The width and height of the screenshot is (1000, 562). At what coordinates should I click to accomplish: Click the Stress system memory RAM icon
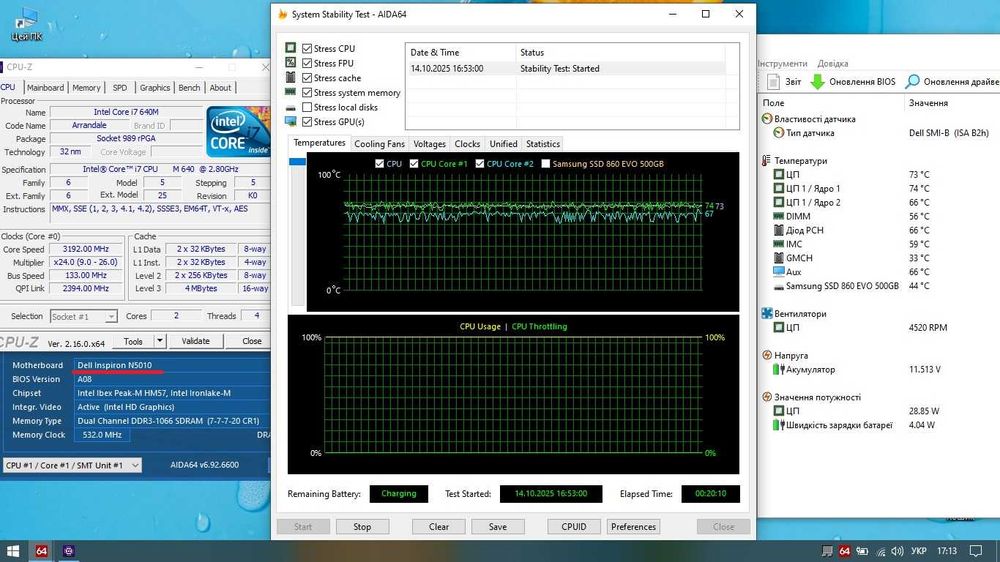291,92
